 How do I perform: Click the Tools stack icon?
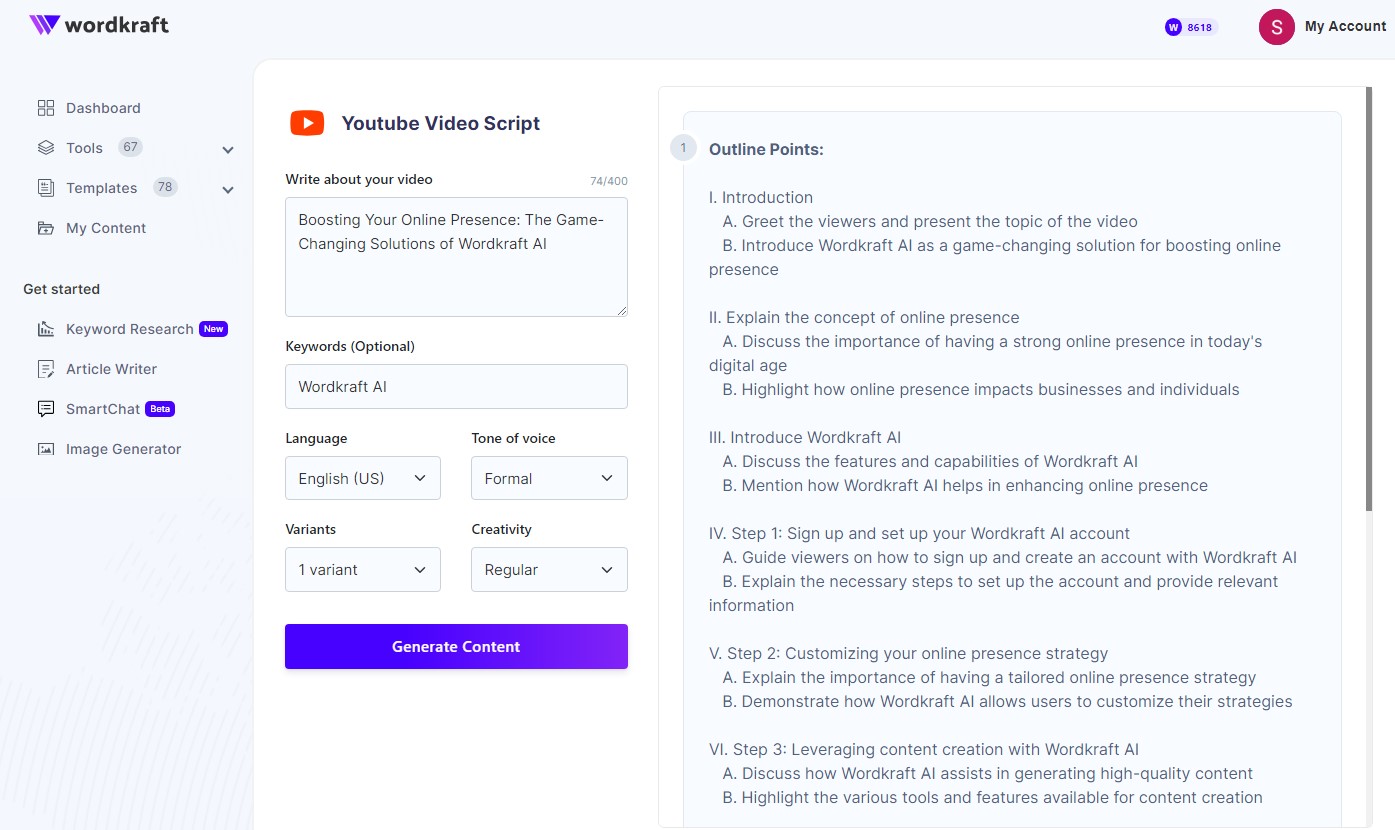click(x=45, y=147)
